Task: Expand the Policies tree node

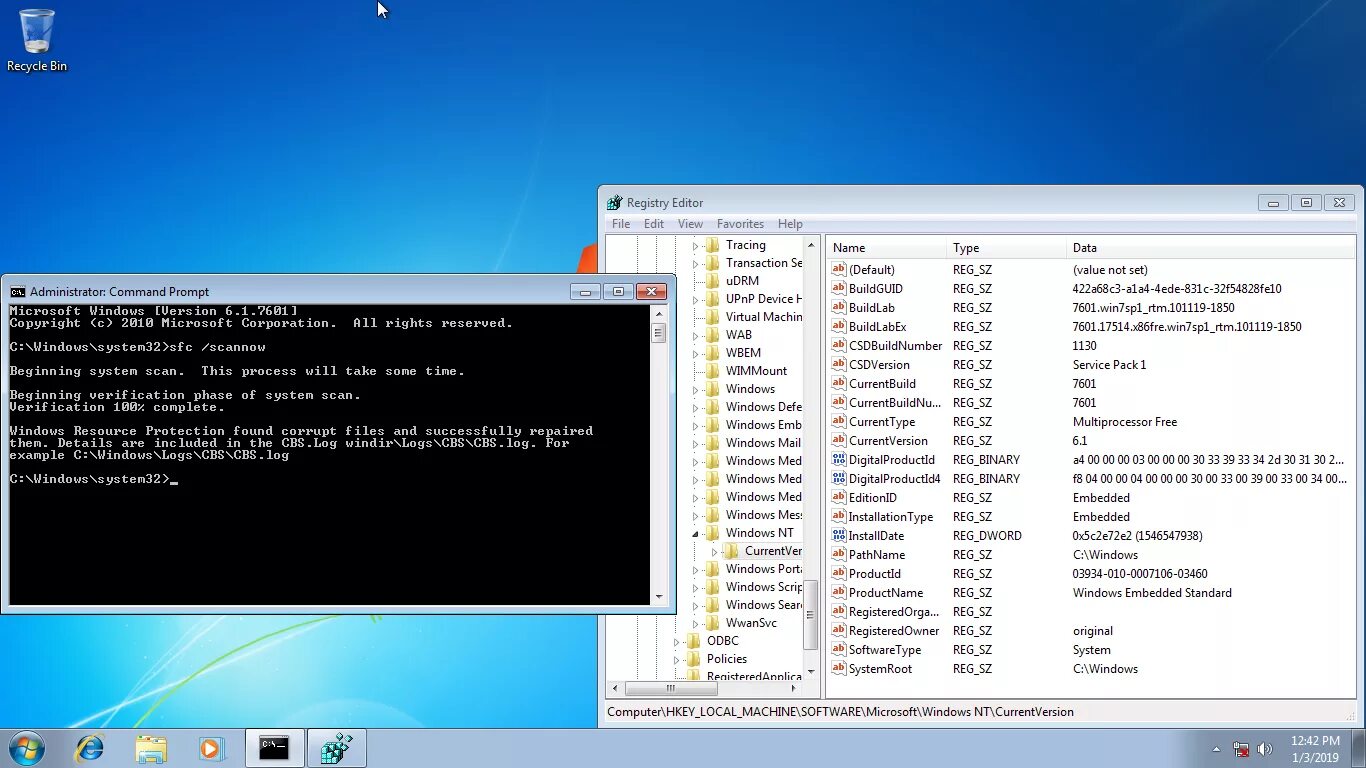Action: [677, 660]
